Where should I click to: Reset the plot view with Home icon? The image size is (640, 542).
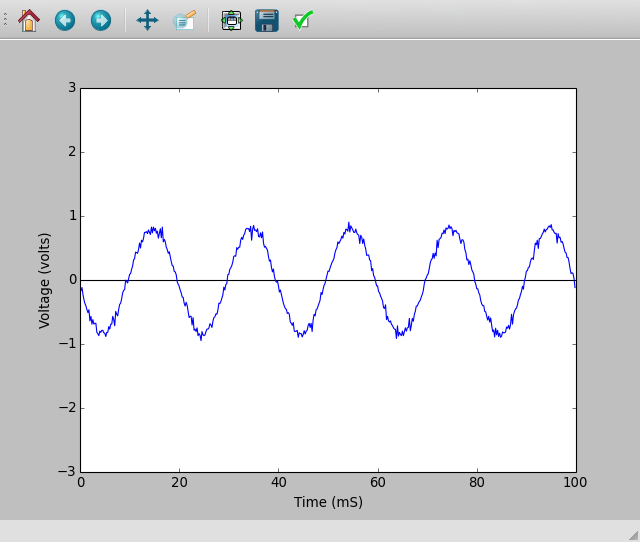click(x=29, y=20)
